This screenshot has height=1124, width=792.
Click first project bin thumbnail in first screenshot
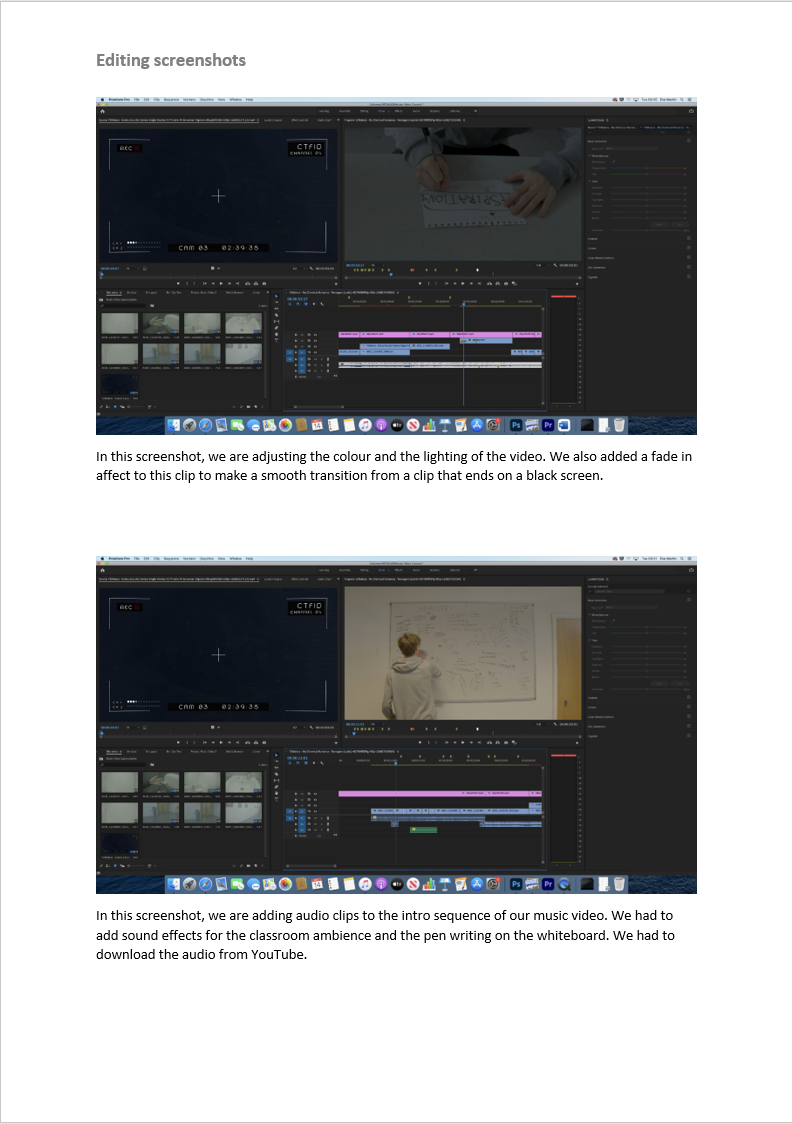point(120,323)
